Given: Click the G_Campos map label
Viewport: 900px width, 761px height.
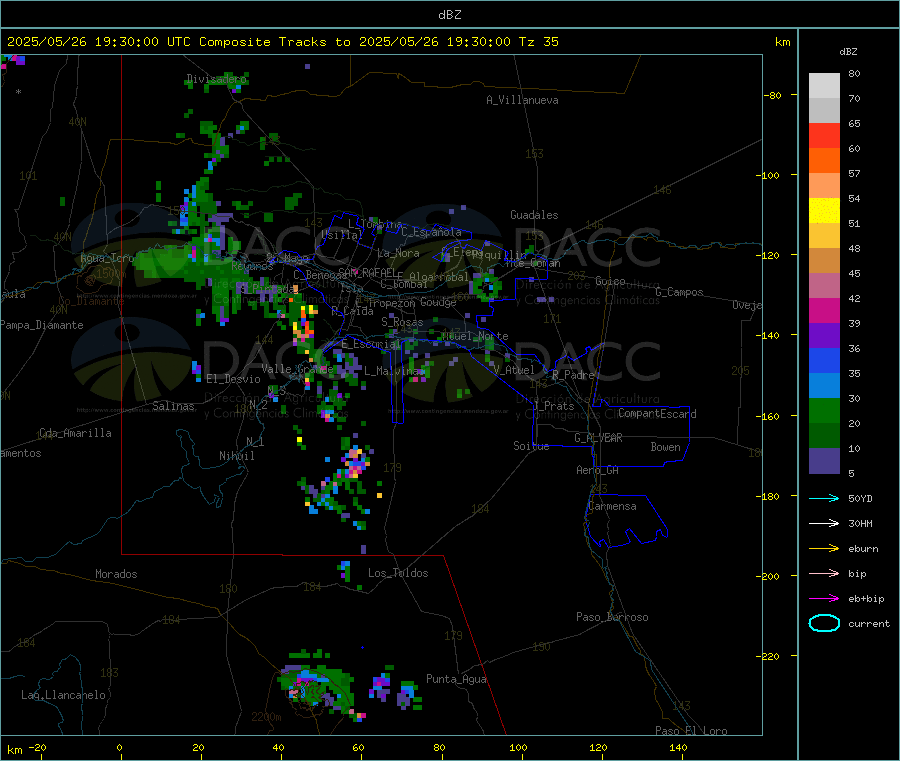Looking at the screenshot, I should coord(680,292).
